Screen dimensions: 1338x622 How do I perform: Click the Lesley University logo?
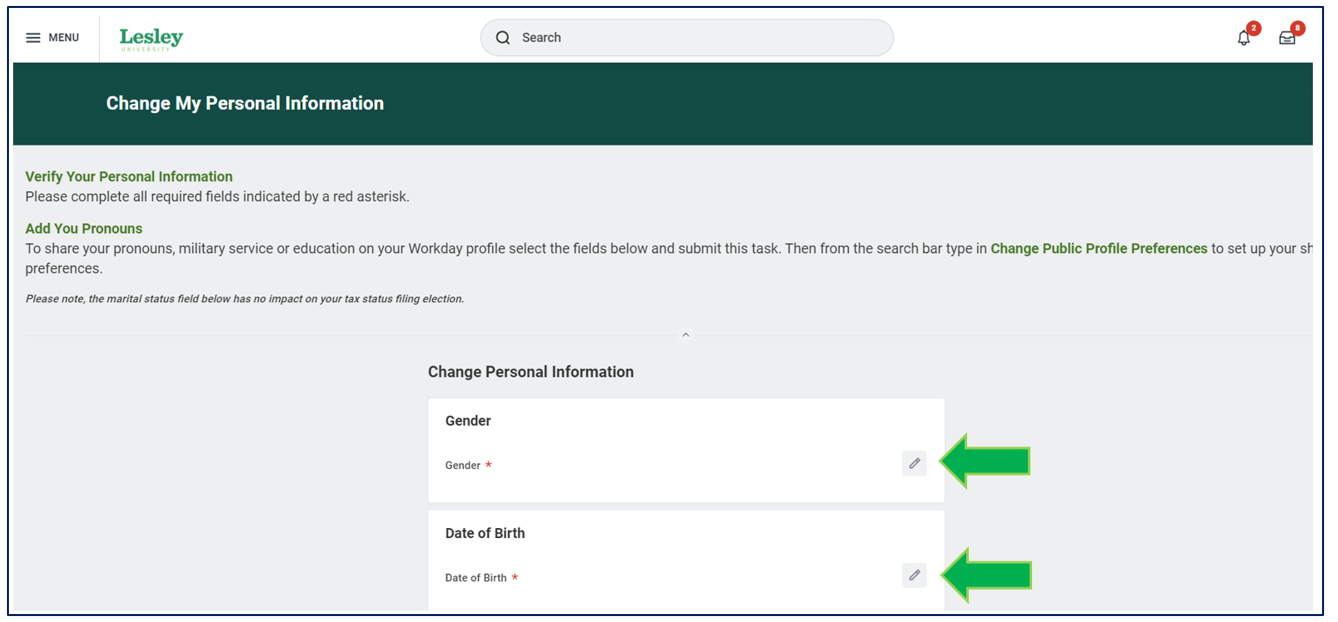(x=151, y=39)
